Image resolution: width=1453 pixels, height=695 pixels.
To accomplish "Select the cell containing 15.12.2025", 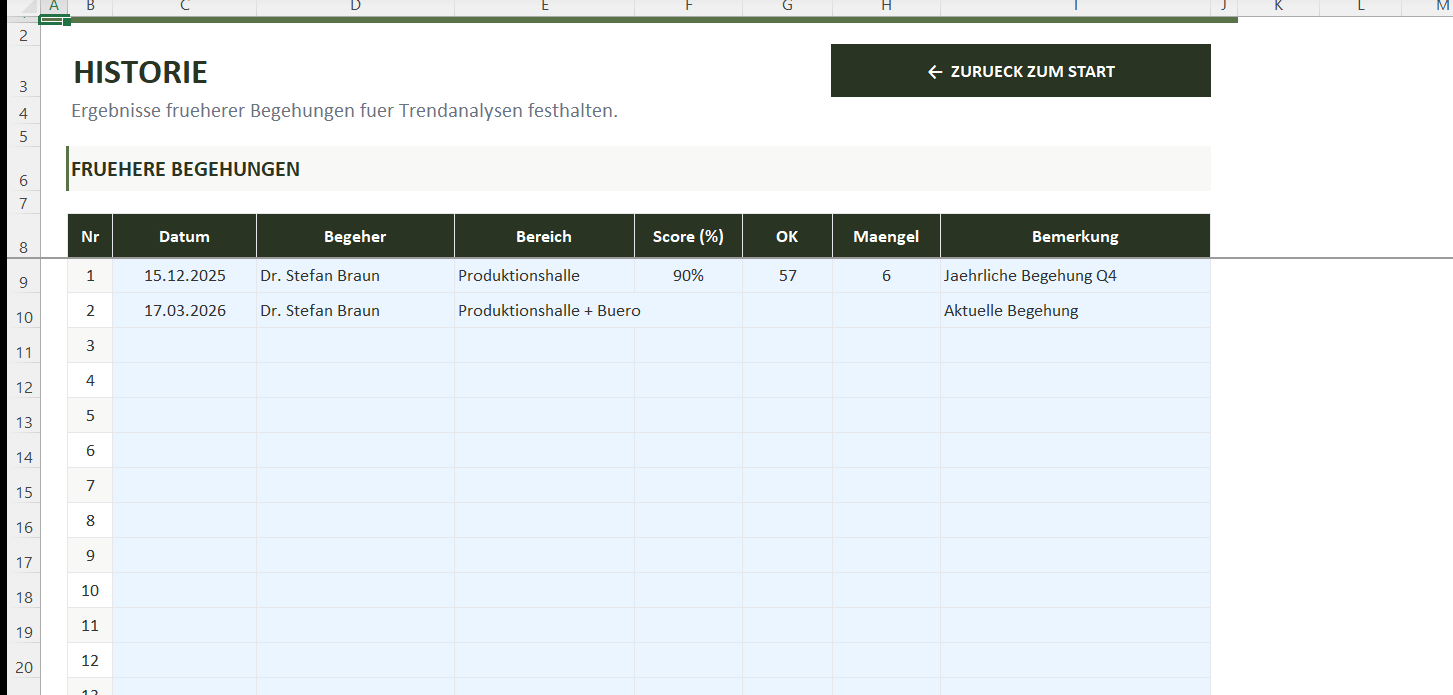I will tap(184, 275).
